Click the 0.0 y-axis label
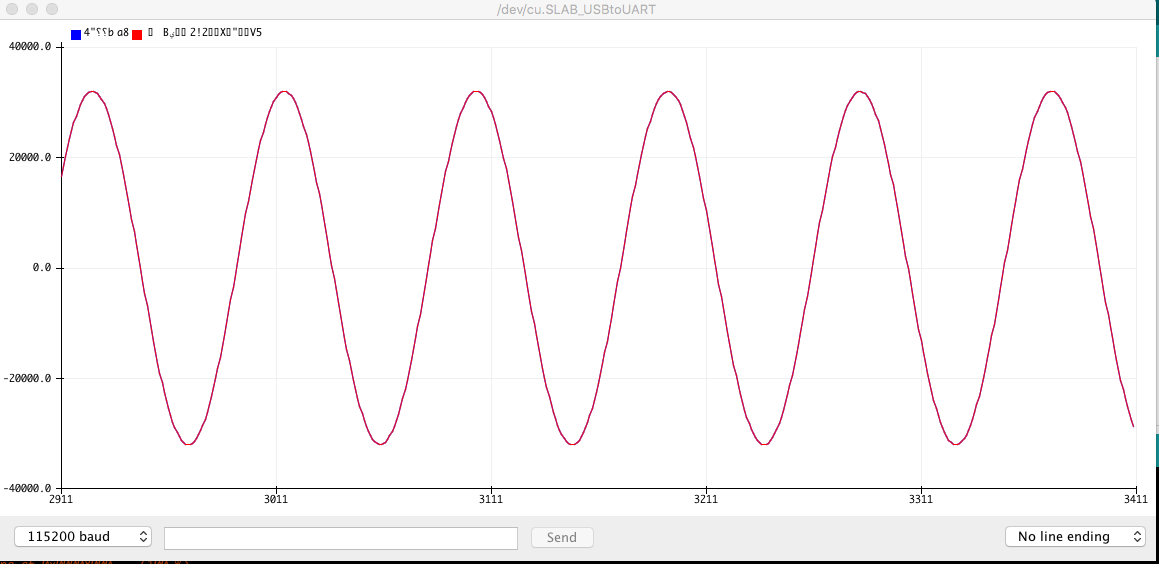Screen dimensions: 1159x564 (x=42, y=268)
